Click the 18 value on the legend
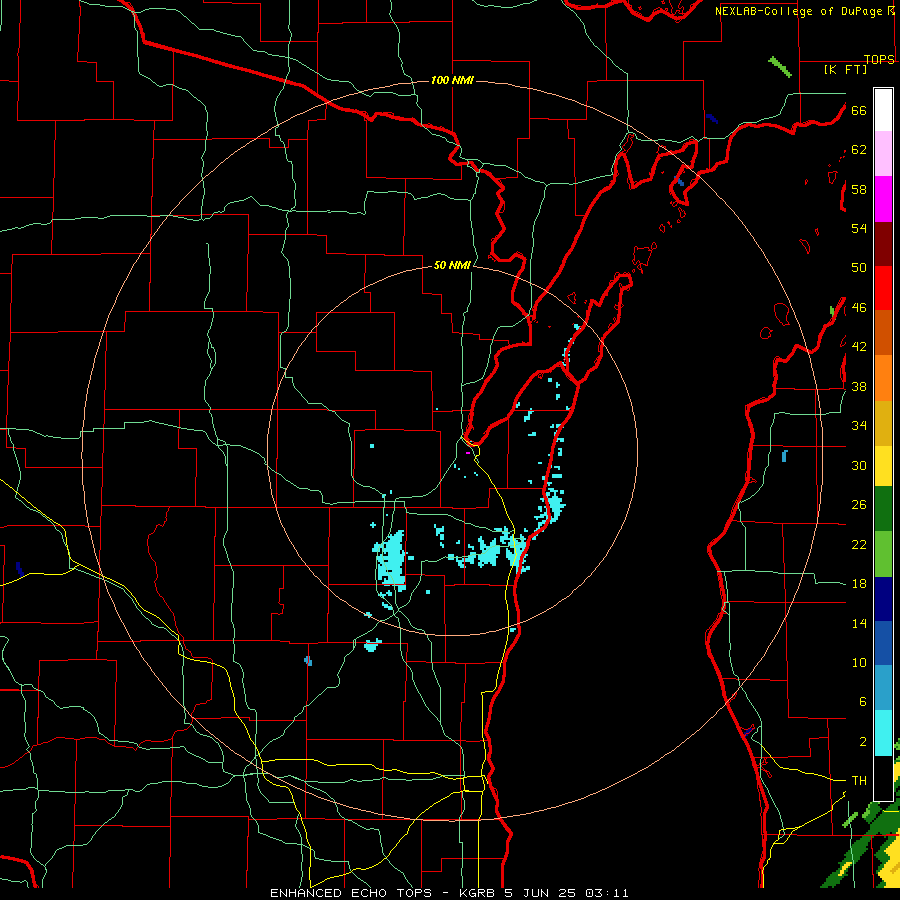Screen dimensions: 900x900 [x=859, y=584]
